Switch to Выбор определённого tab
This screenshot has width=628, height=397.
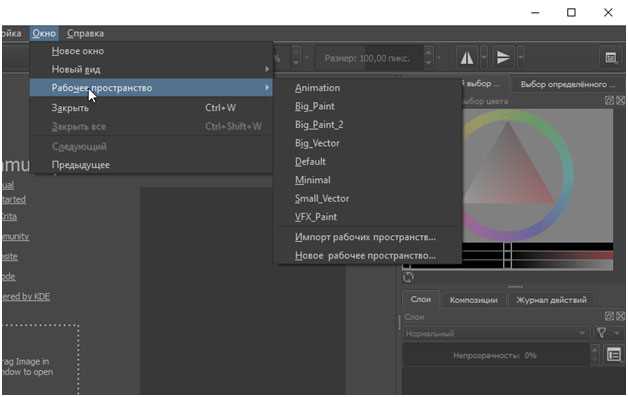point(567,85)
